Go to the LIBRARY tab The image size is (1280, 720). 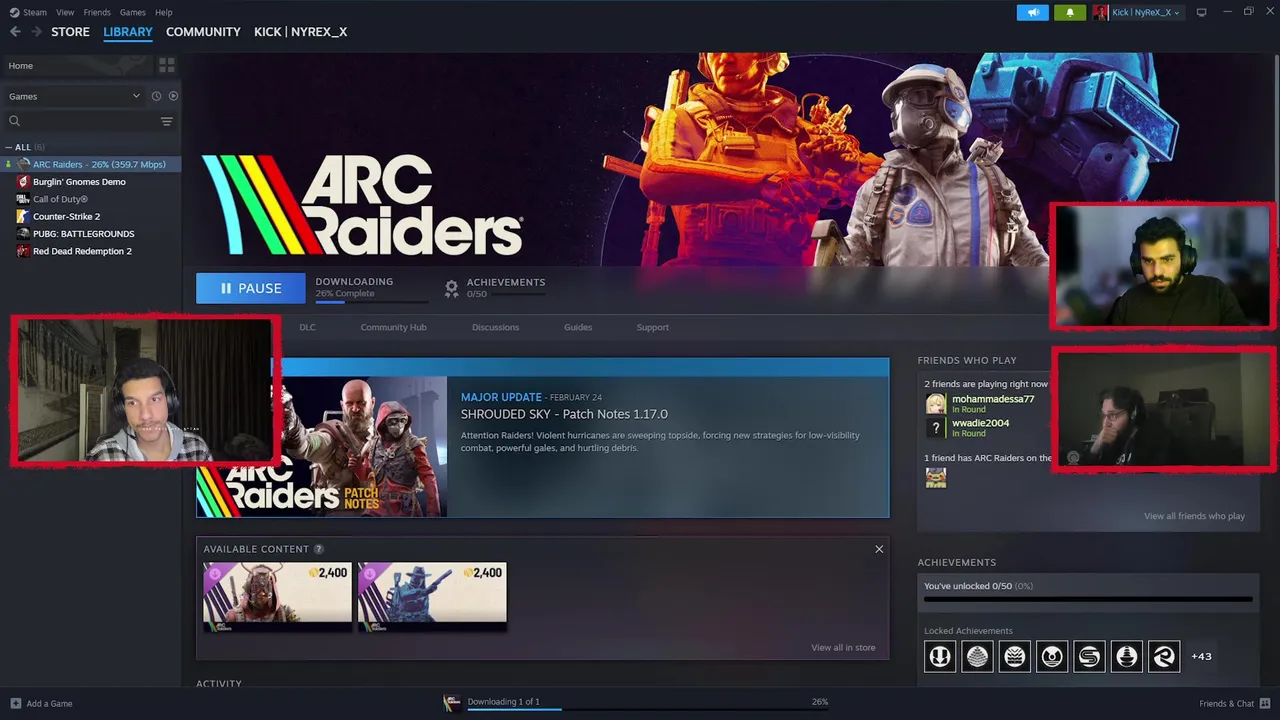click(x=128, y=32)
